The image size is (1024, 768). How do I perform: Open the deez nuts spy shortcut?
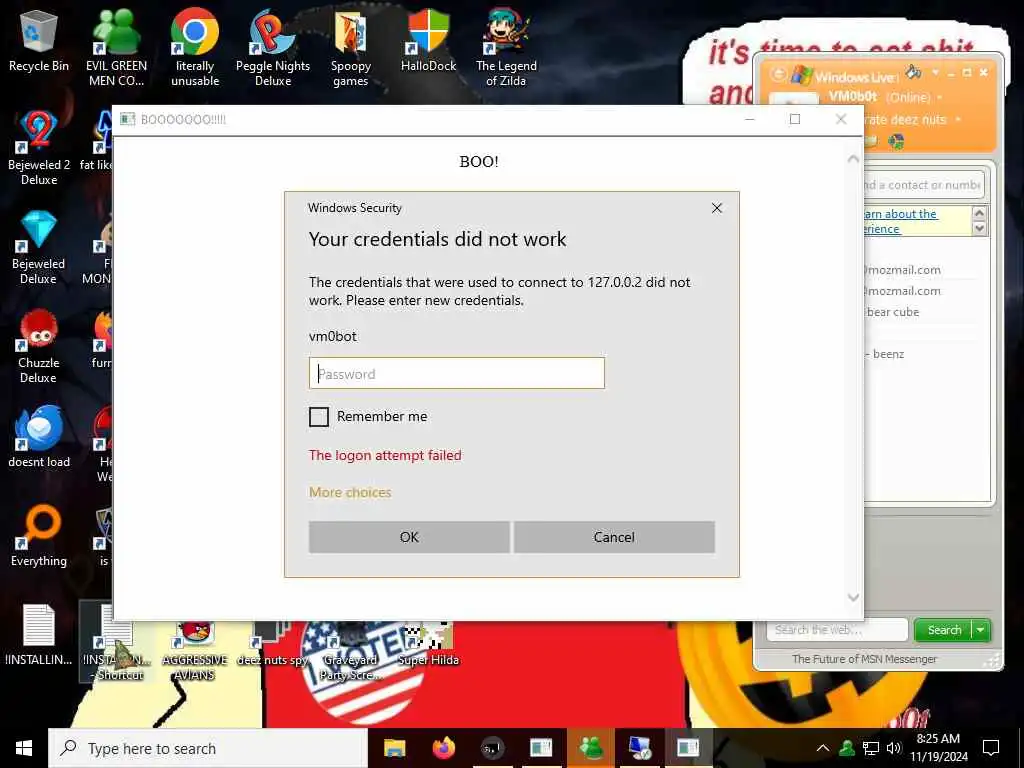coord(273,644)
